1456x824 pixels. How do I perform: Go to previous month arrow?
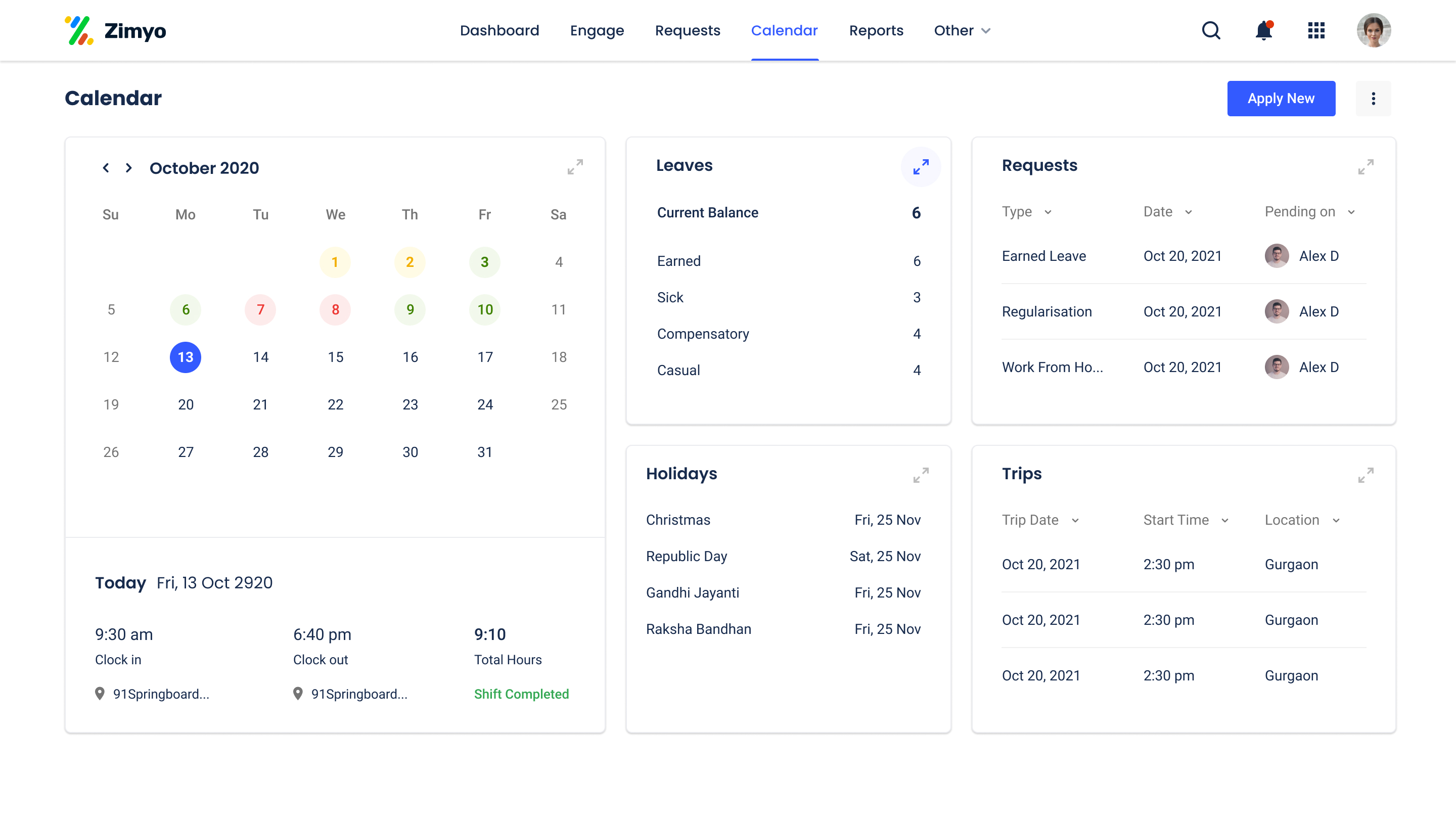click(106, 168)
